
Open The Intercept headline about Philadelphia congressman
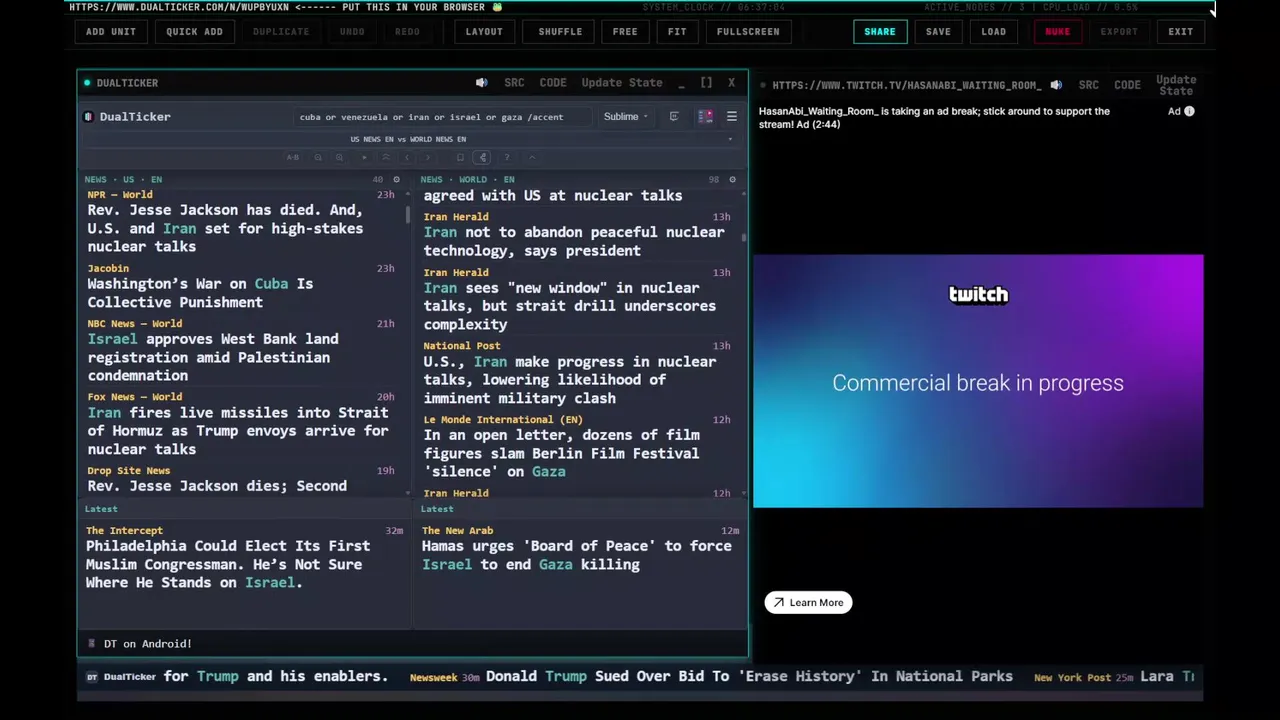pos(228,564)
